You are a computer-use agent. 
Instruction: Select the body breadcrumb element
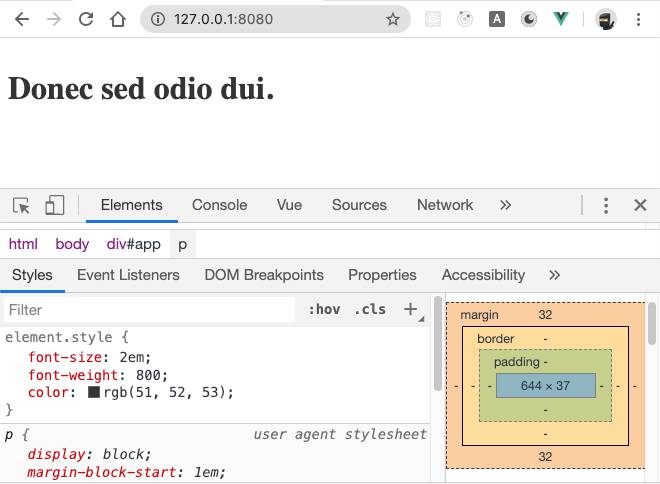72,244
